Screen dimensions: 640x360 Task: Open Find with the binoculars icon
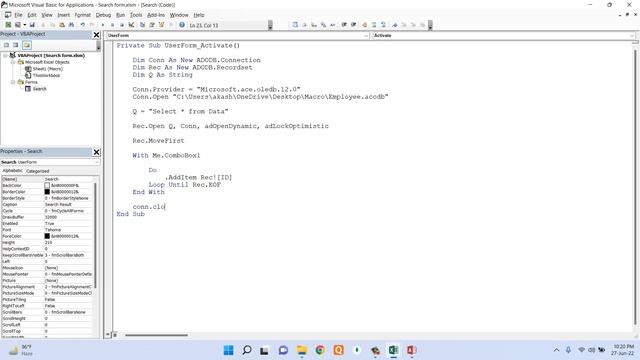point(71,25)
